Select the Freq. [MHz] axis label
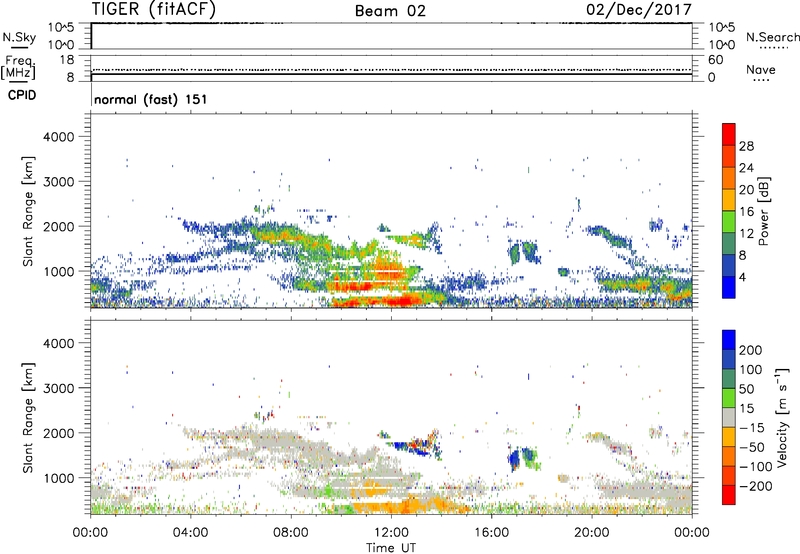The height and width of the screenshot is (554, 800). (19, 68)
